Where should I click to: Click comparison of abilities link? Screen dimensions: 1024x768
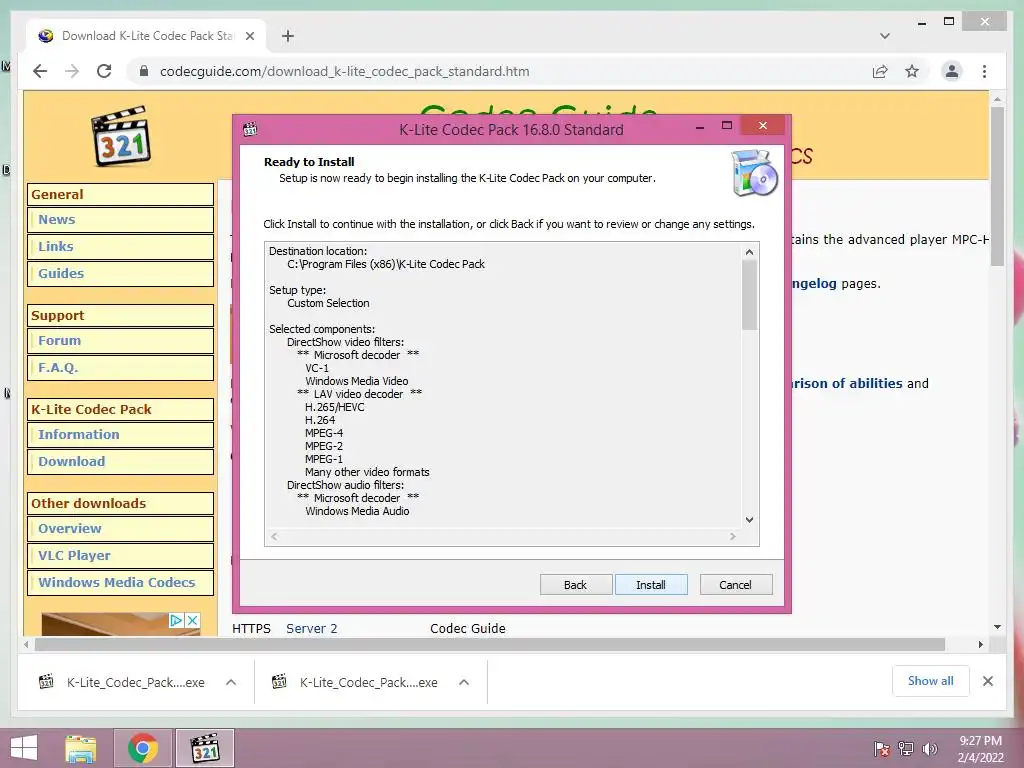click(846, 383)
